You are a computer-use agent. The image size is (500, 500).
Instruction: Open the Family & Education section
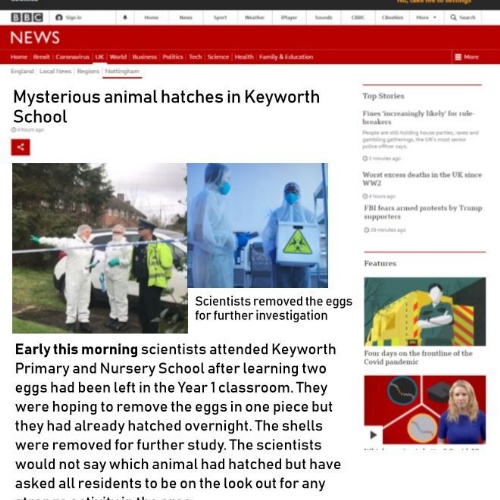tap(286, 57)
